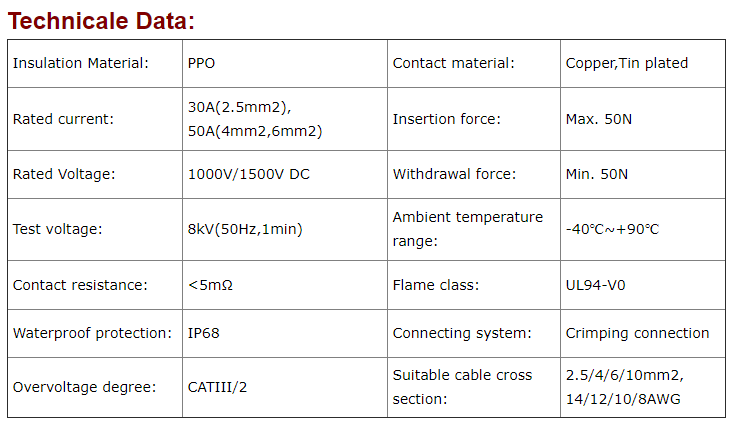Click the Withdrawal force label

pyautogui.click(x=454, y=174)
